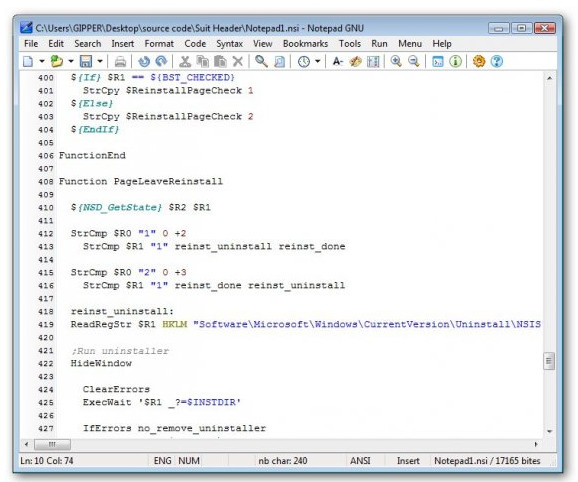Click the Zoom out icon

point(414,61)
